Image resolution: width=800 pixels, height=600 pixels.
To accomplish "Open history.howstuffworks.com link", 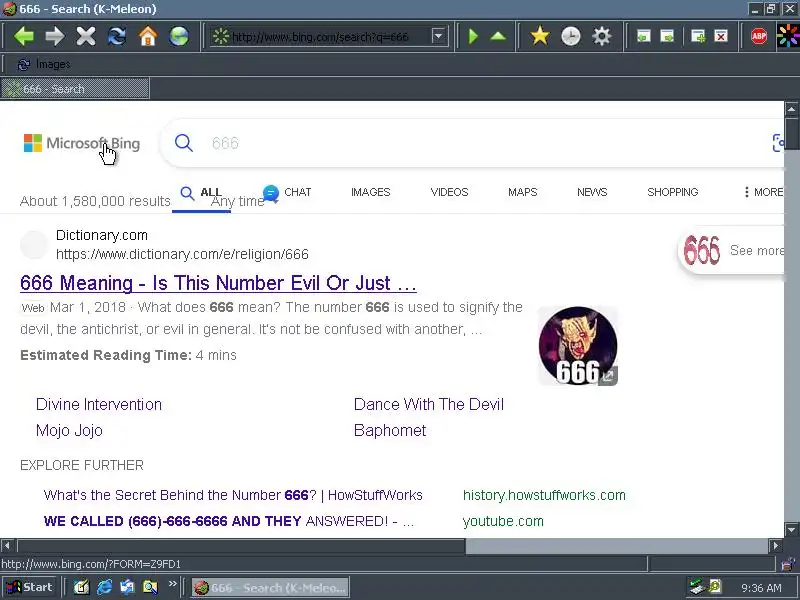I will (544, 495).
